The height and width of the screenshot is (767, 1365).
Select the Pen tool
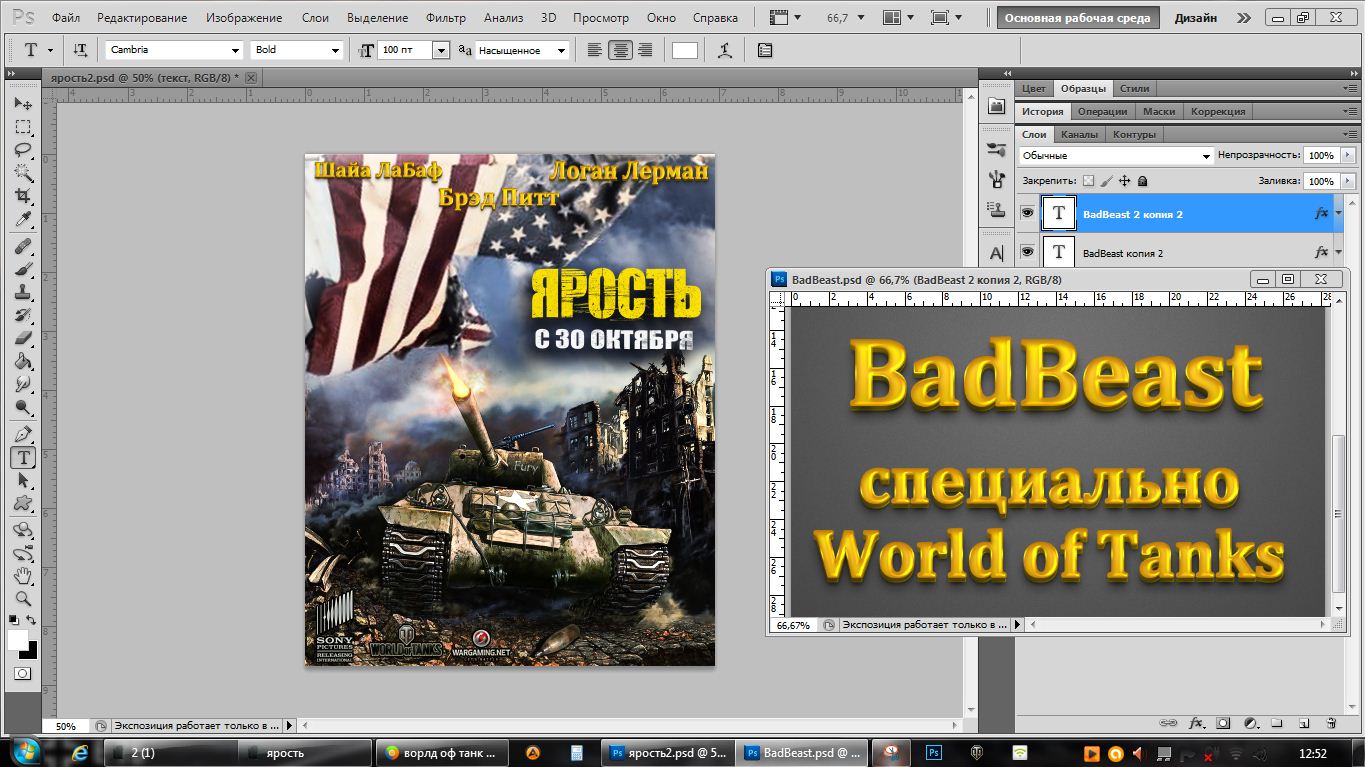(x=23, y=434)
